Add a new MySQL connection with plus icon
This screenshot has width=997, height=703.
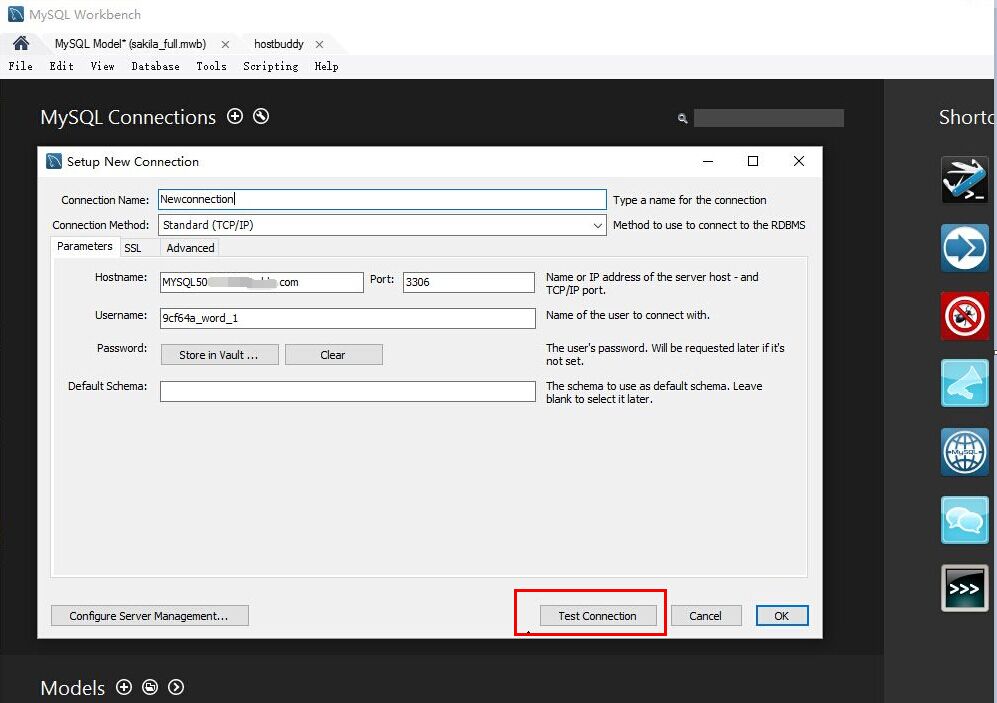coord(235,116)
